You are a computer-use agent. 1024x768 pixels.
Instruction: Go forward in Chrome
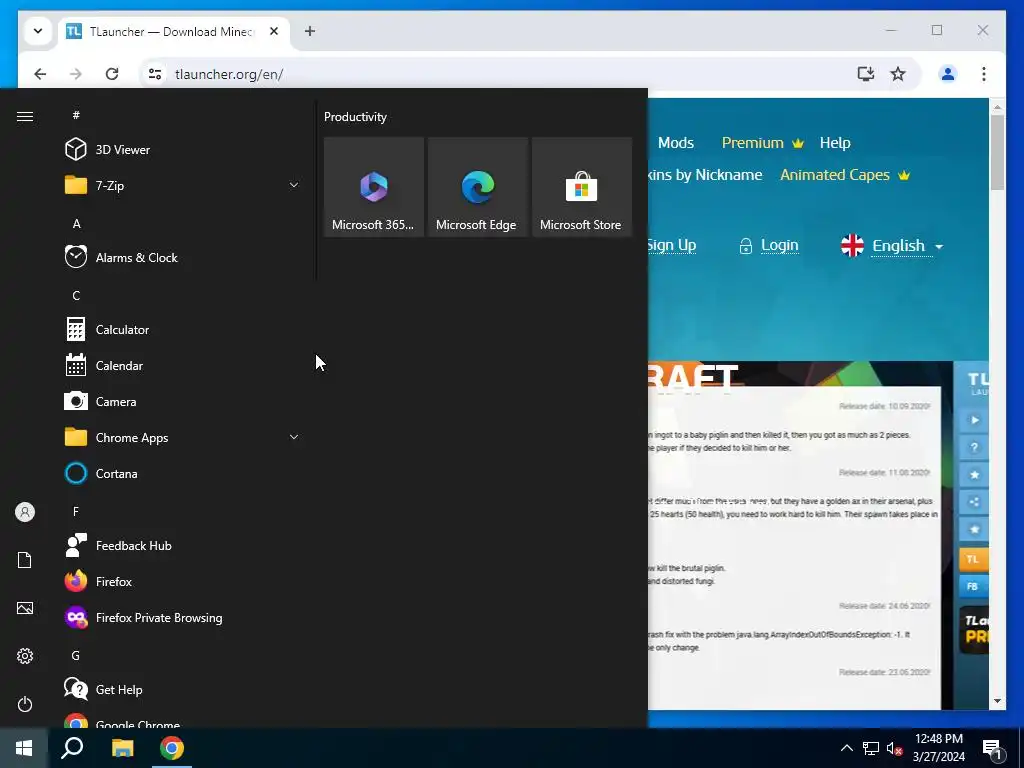[76, 74]
